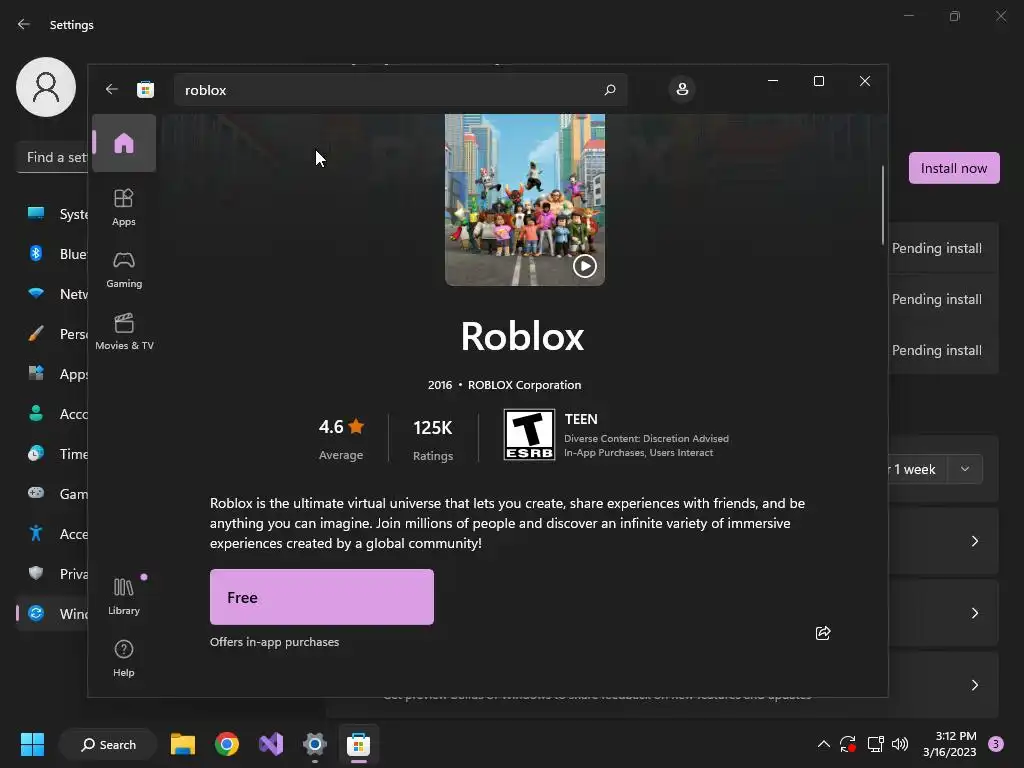Click the 125K Ratings count
The width and height of the screenshot is (1024, 768).
pyautogui.click(x=433, y=439)
